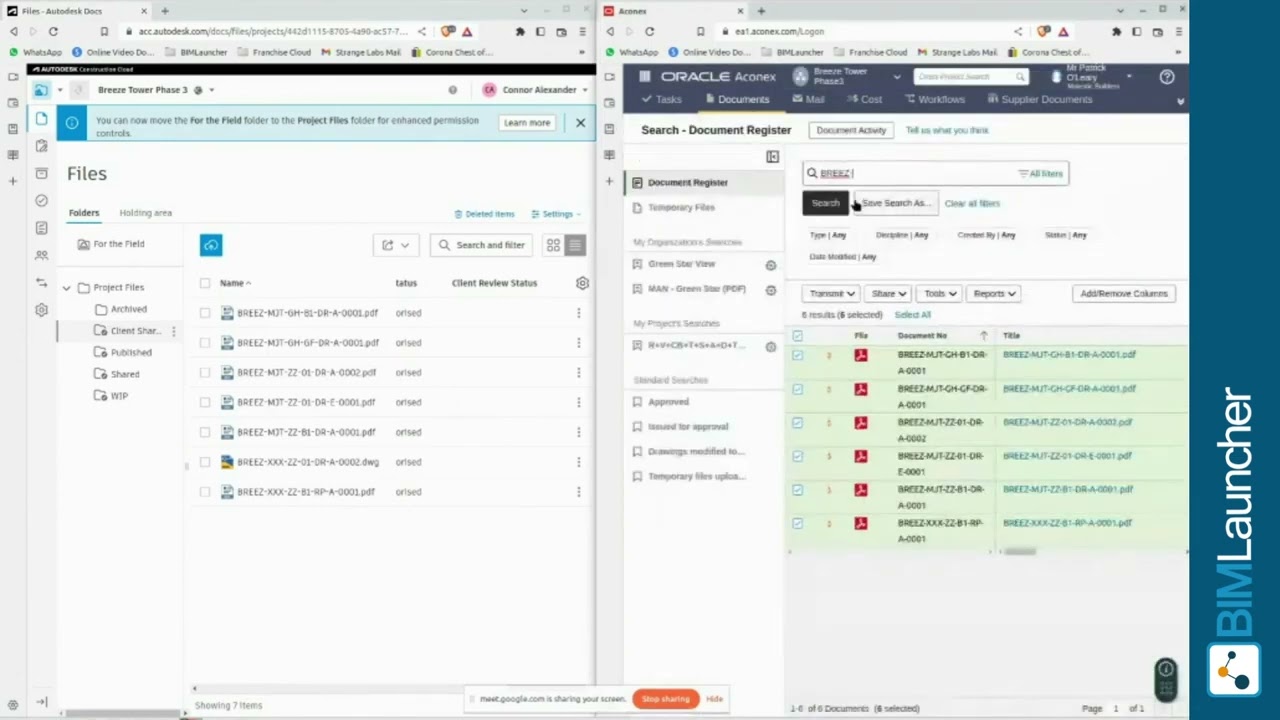1280x720 pixels.
Task: Click the Add/Remove Columns button
Action: coord(1124,294)
